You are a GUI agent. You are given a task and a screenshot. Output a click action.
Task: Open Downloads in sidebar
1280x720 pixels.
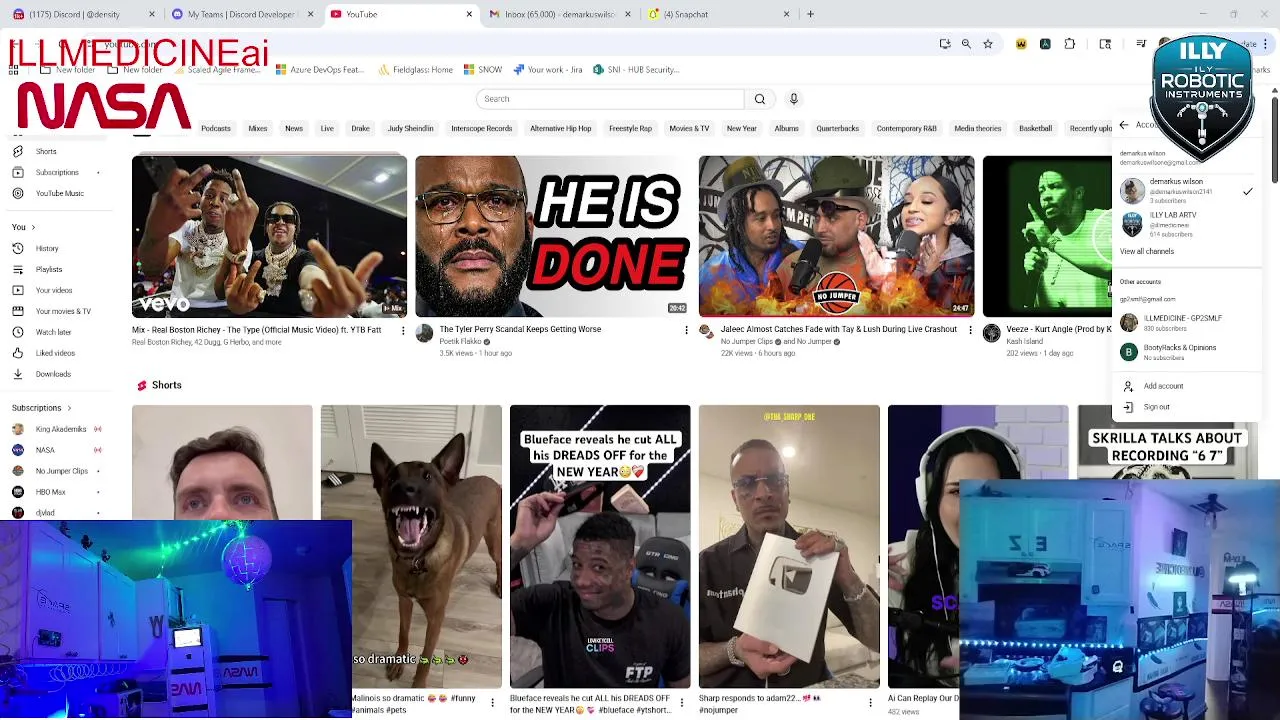click(53, 374)
